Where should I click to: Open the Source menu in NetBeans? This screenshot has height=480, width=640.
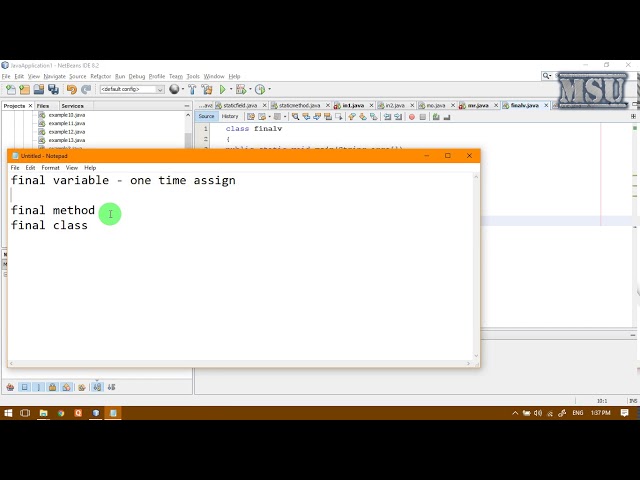[78, 76]
